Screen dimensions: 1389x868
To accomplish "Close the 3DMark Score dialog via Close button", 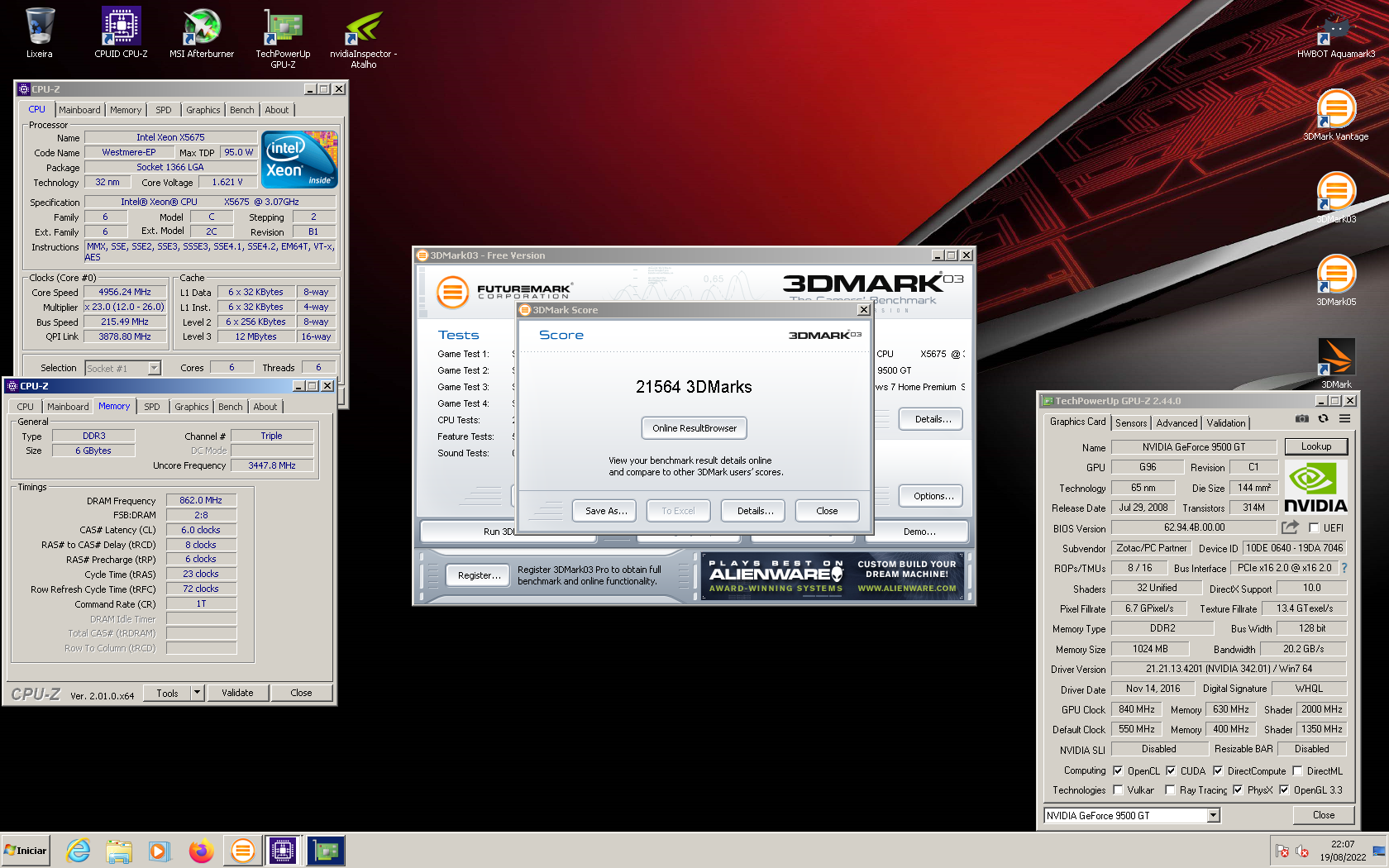I will tap(827, 511).
